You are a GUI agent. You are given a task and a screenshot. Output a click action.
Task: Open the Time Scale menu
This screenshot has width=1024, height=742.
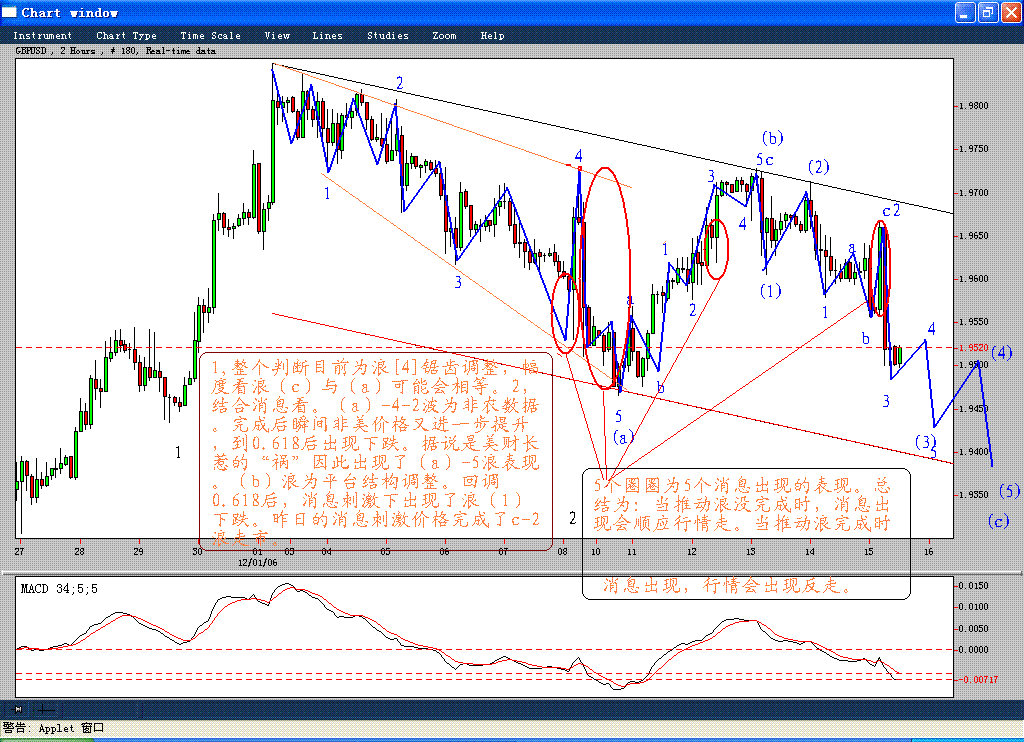tap(210, 36)
